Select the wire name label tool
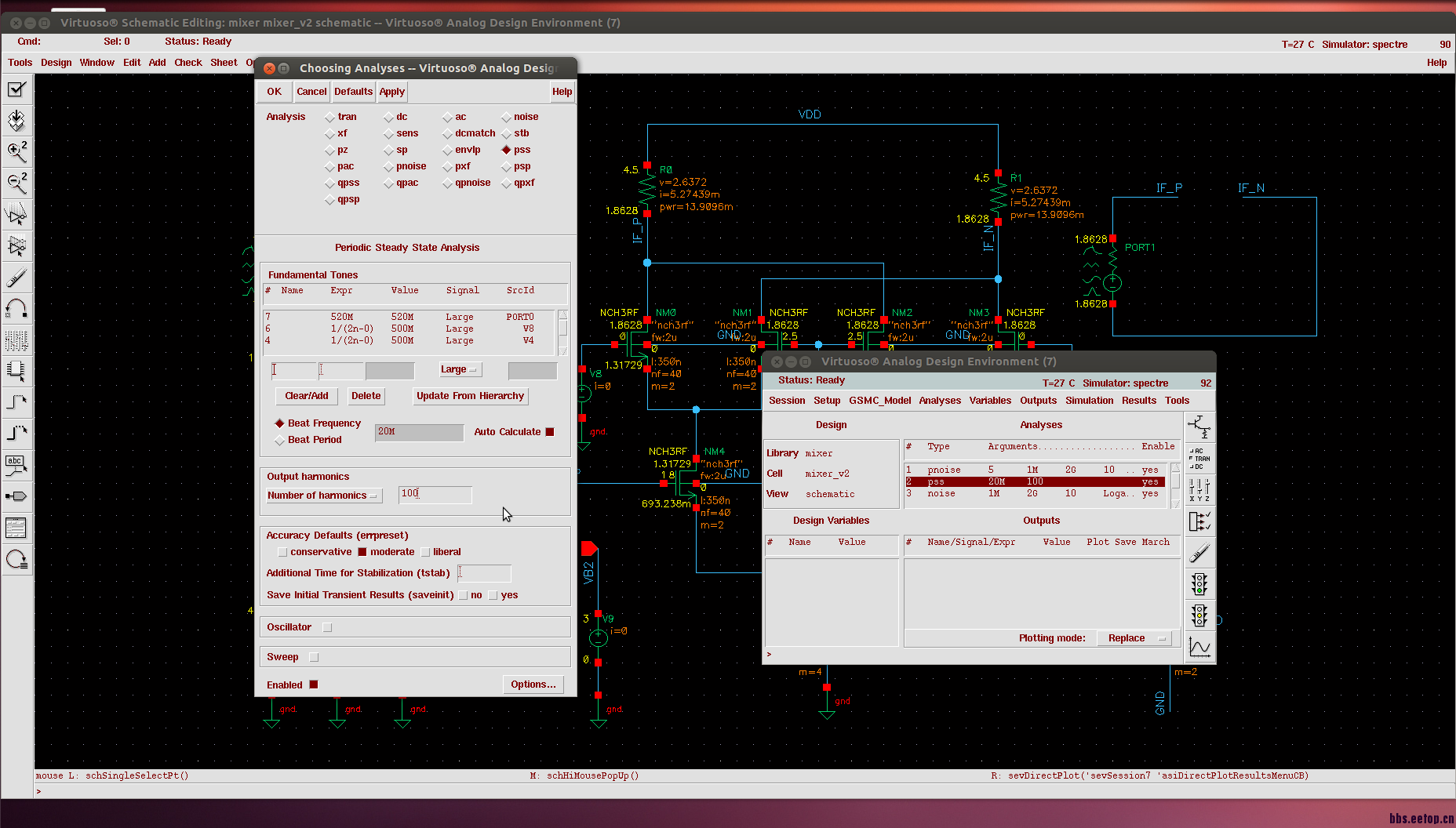This screenshot has height=828, width=1456. coord(16,464)
